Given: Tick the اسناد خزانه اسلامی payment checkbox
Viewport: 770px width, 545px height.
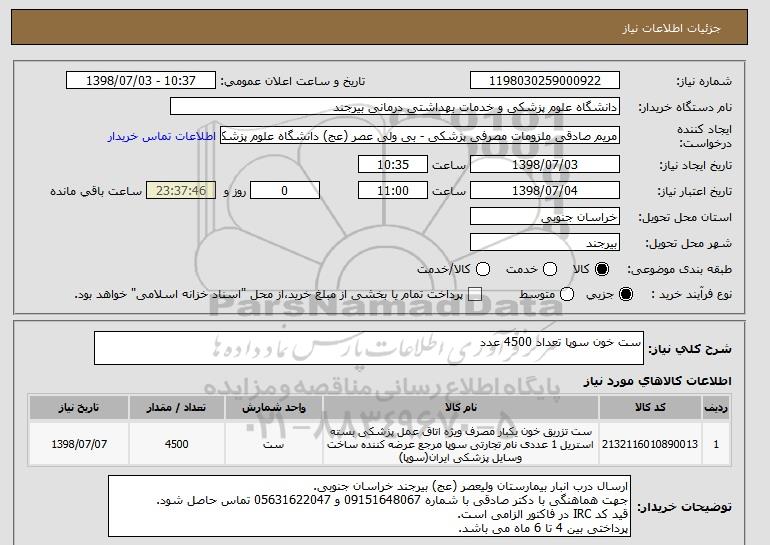Looking at the screenshot, I should 474,294.
